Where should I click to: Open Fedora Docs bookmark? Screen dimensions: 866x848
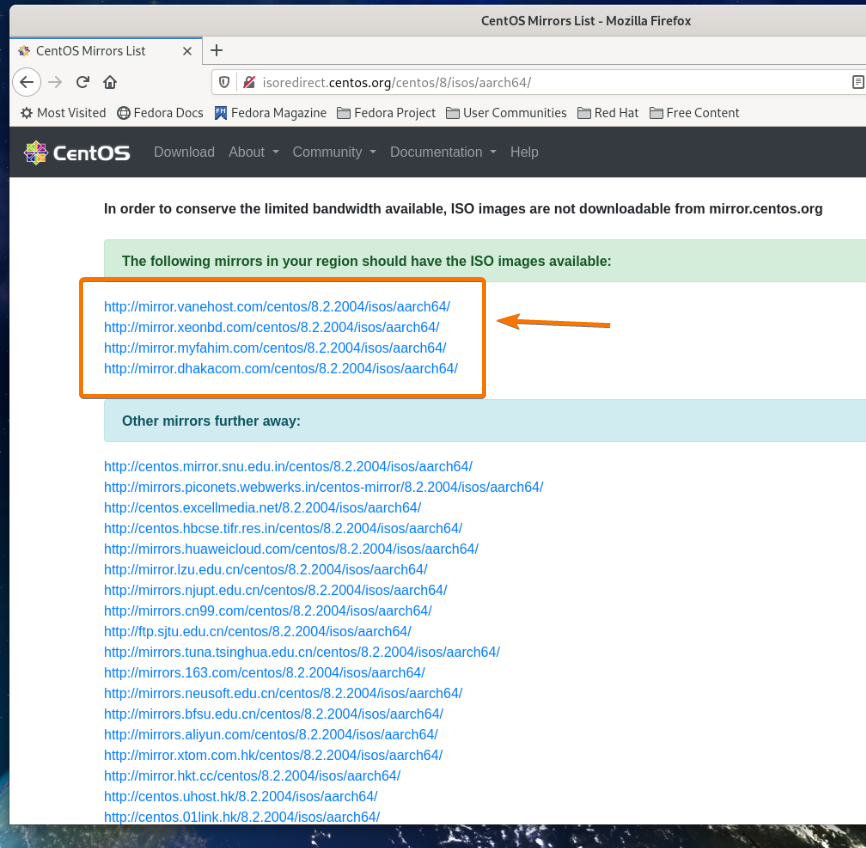click(x=160, y=113)
